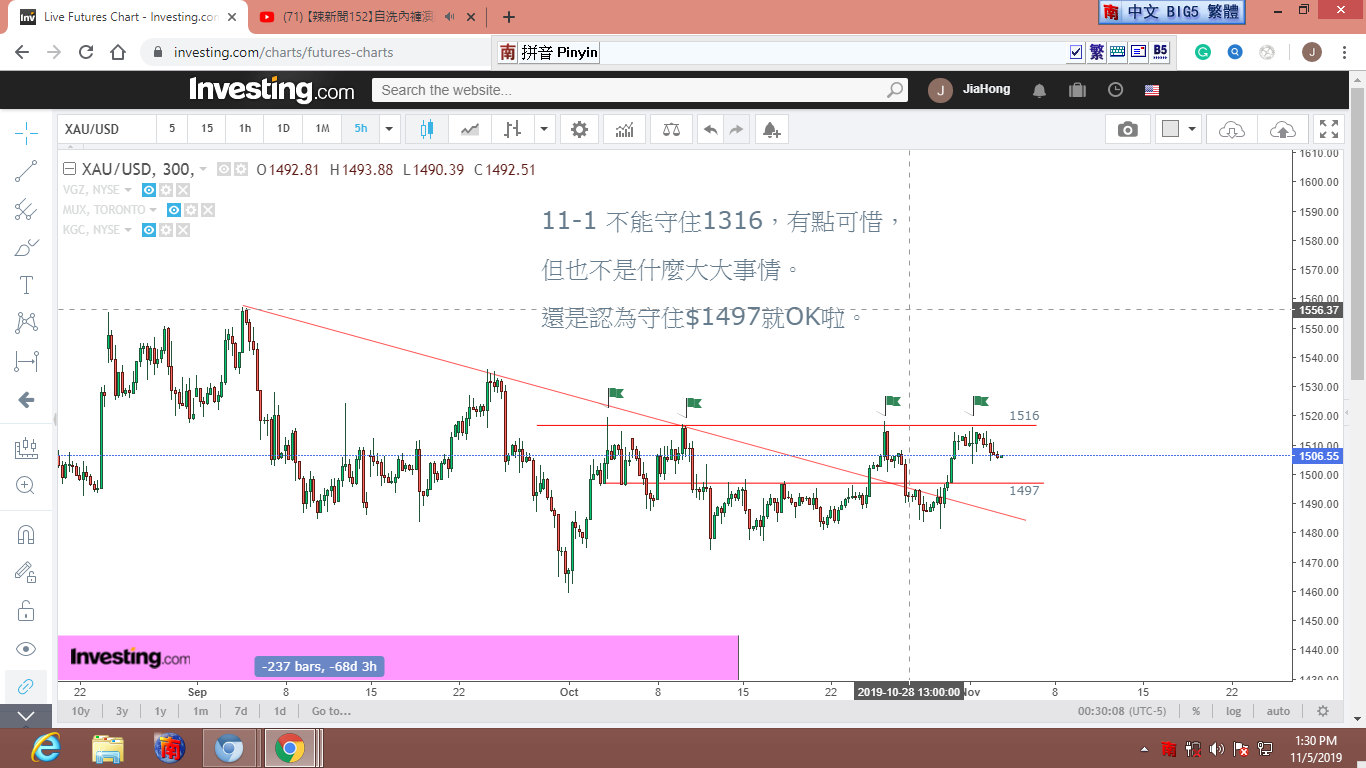Viewport: 1366px width, 768px height.
Task: Open the chart type dropdown arrow
Action: point(544,129)
